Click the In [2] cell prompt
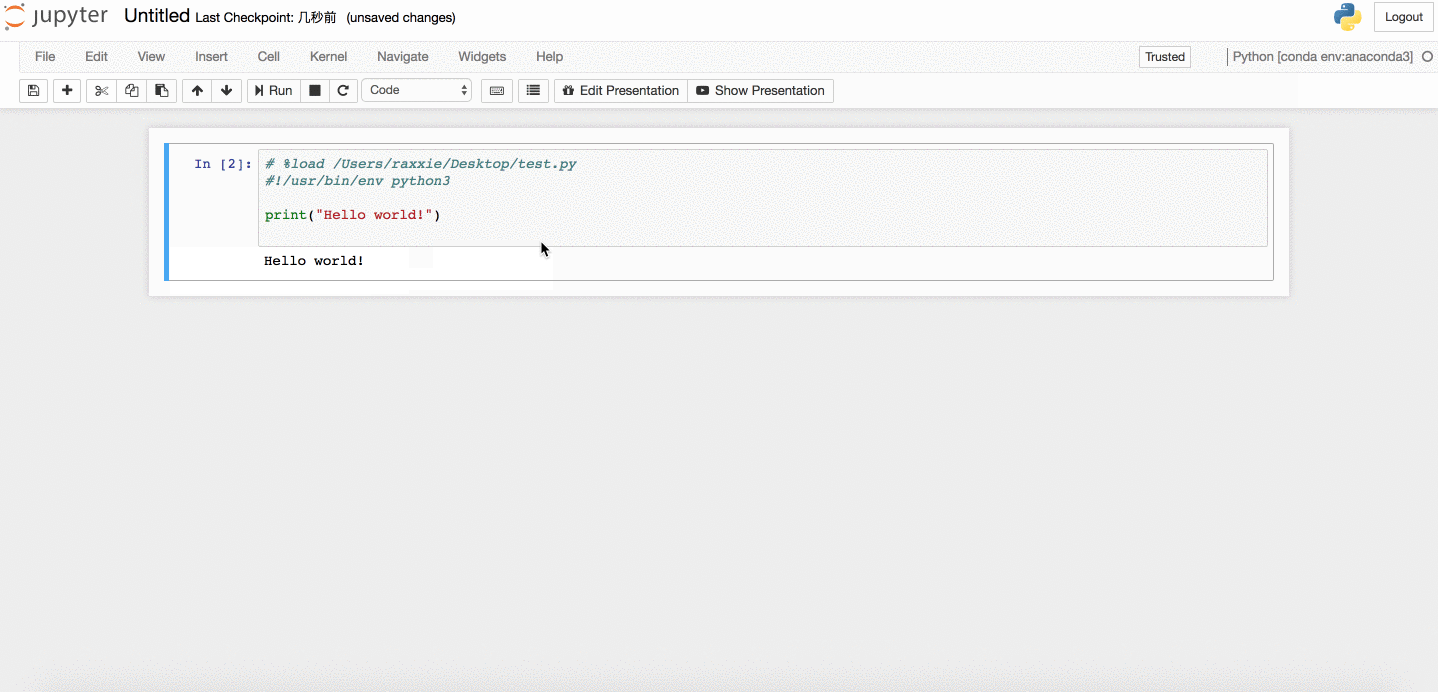Viewport: 1438px width, 692px height. click(223, 164)
